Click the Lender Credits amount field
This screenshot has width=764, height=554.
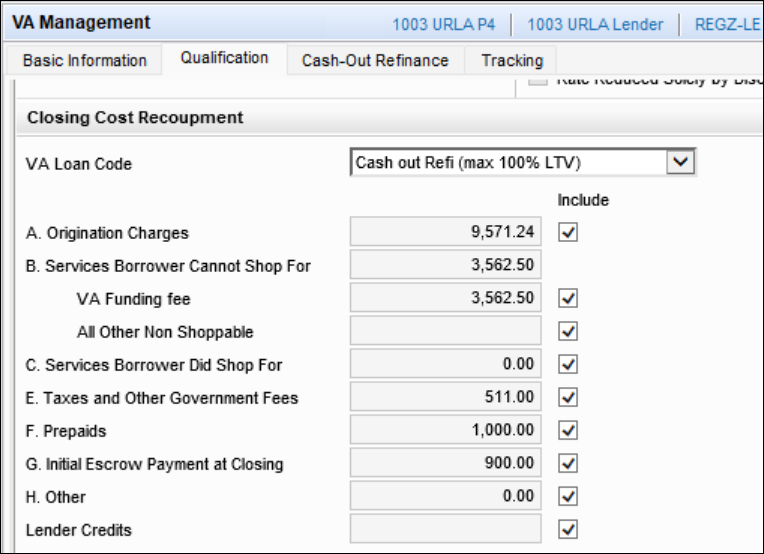point(445,529)
